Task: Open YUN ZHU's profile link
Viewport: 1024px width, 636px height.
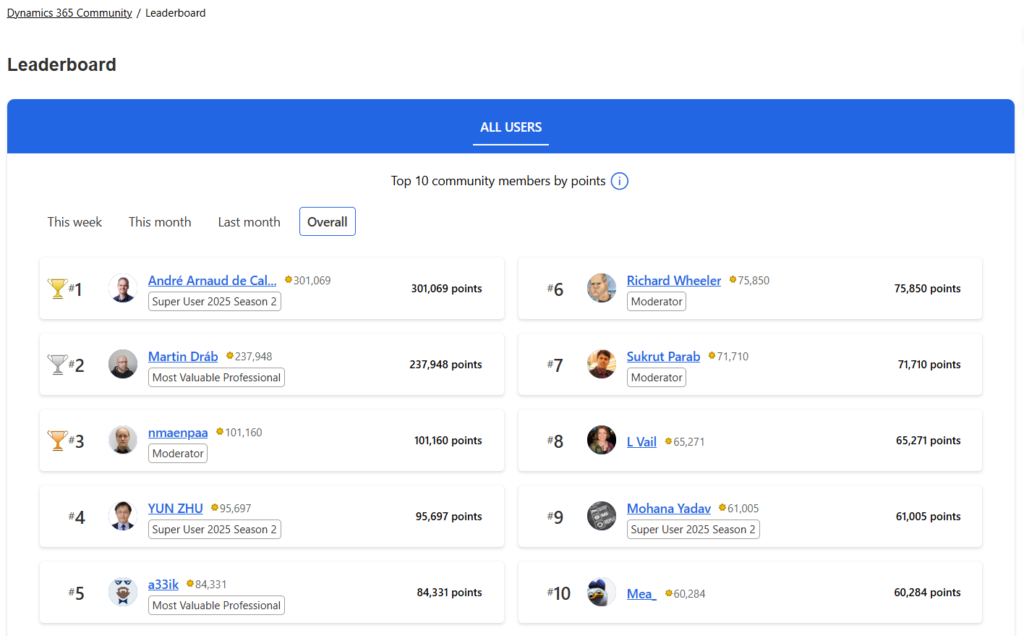Action: point(175,508)
